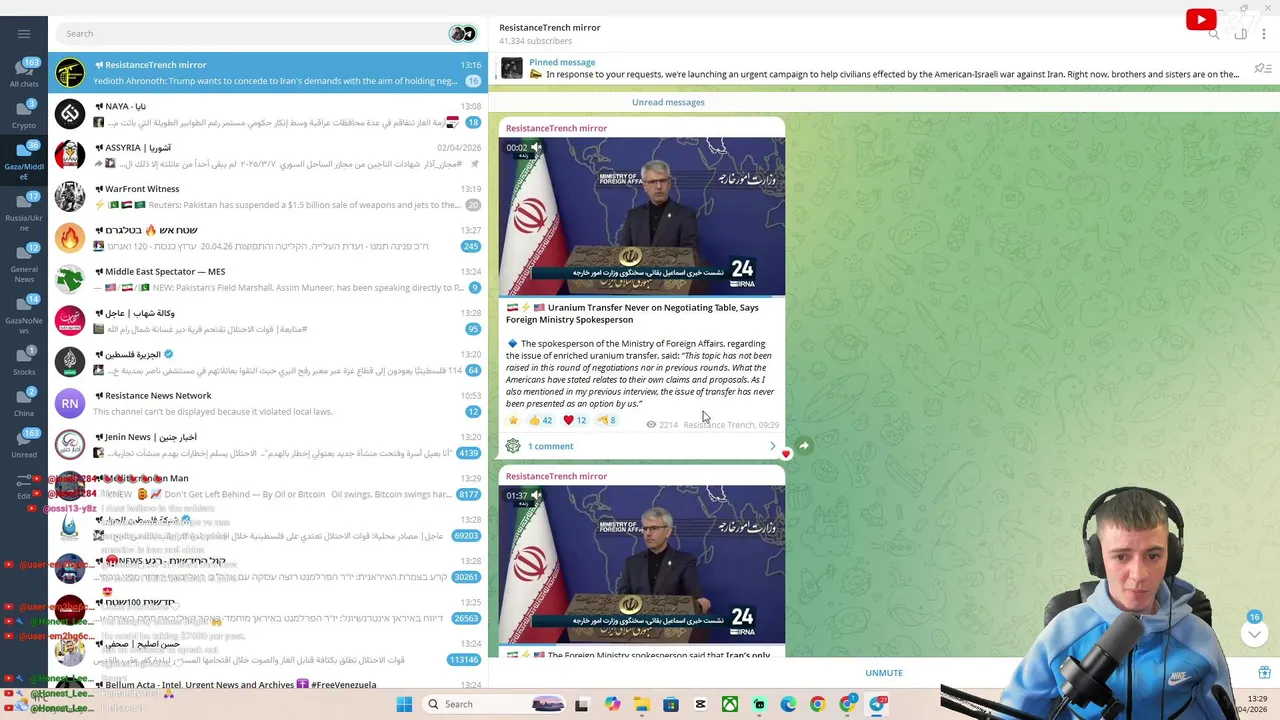Screen dimensions: 1280x720
Task: Open File Explorer from the taskbar
Action: pos(642,705)
